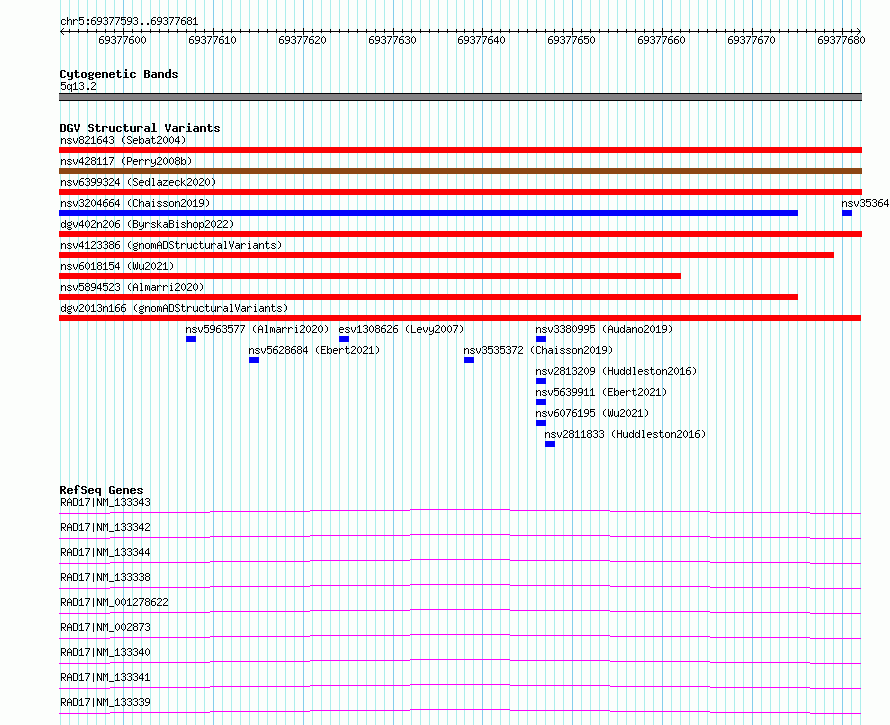890x725 pixels.
Task: Click ruler position 69377650
Action: [x=572, y=40]
